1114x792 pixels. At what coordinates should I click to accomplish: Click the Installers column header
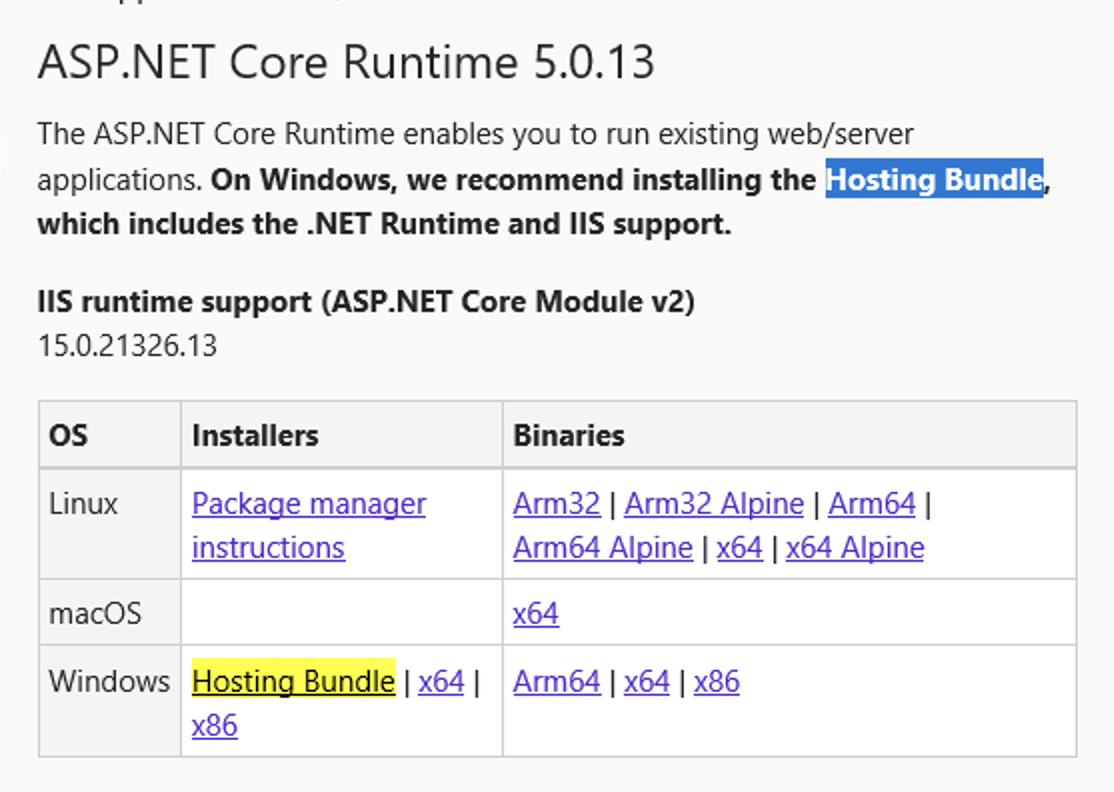pos(255,435)
